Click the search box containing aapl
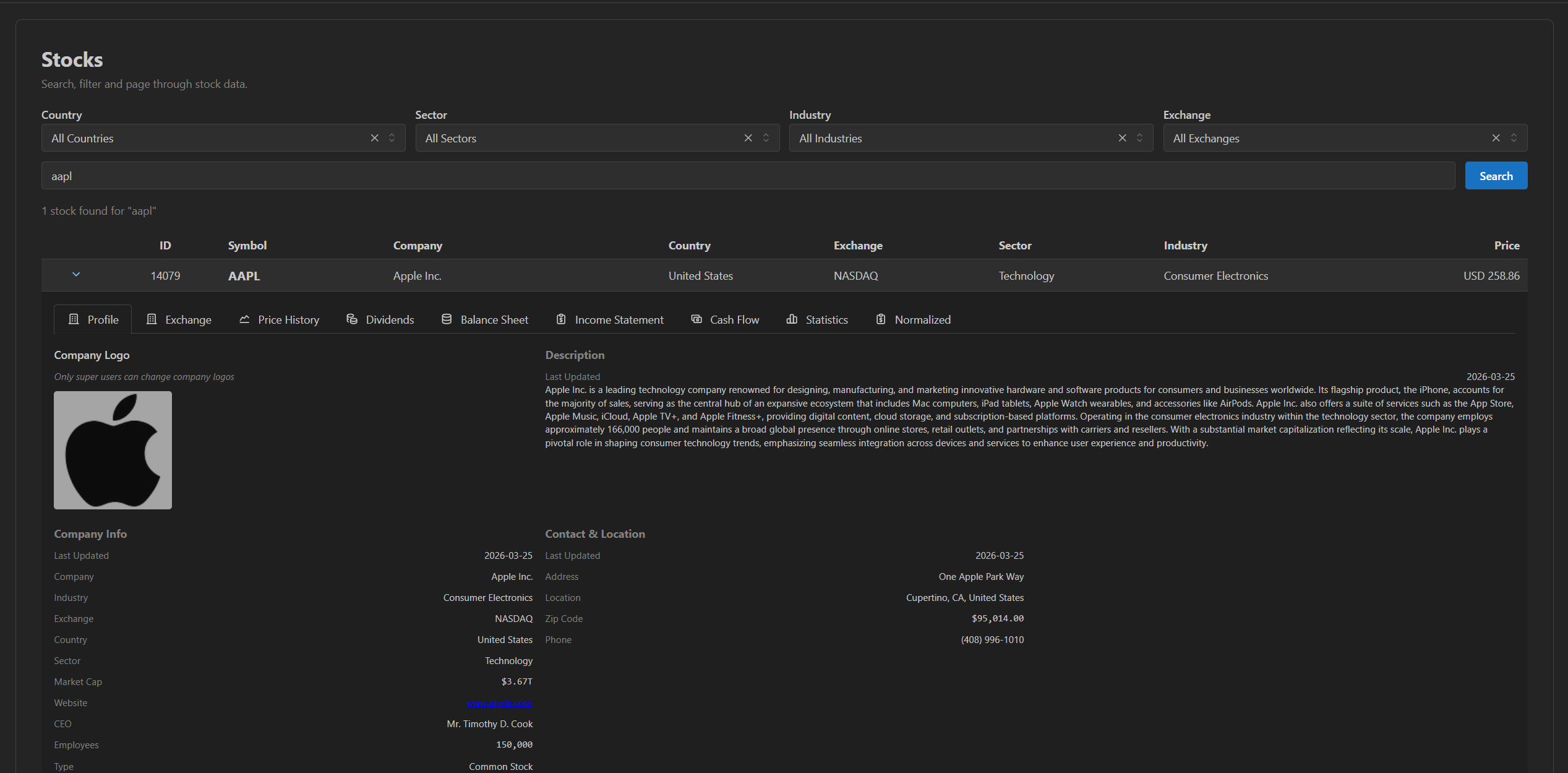This screenshot has width=1568, height=773. point(748,176)
